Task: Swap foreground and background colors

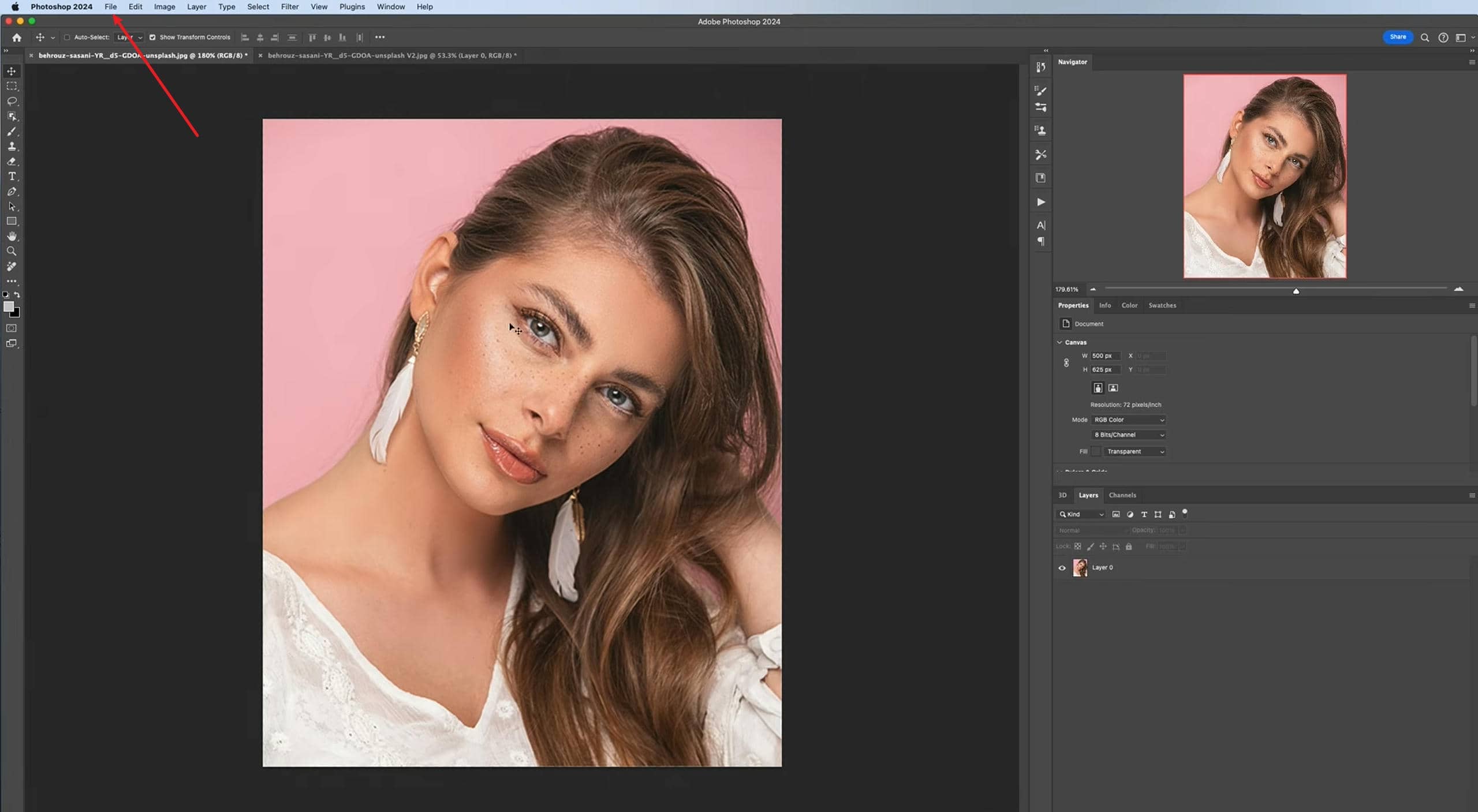Action: click(x=17, y=294)
